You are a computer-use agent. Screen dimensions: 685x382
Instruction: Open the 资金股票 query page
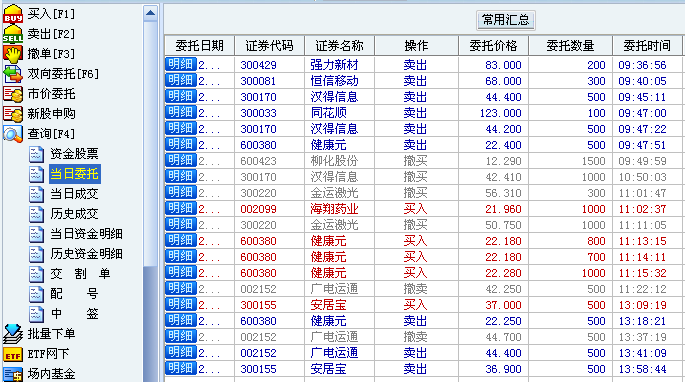click(x=74, y=154)
